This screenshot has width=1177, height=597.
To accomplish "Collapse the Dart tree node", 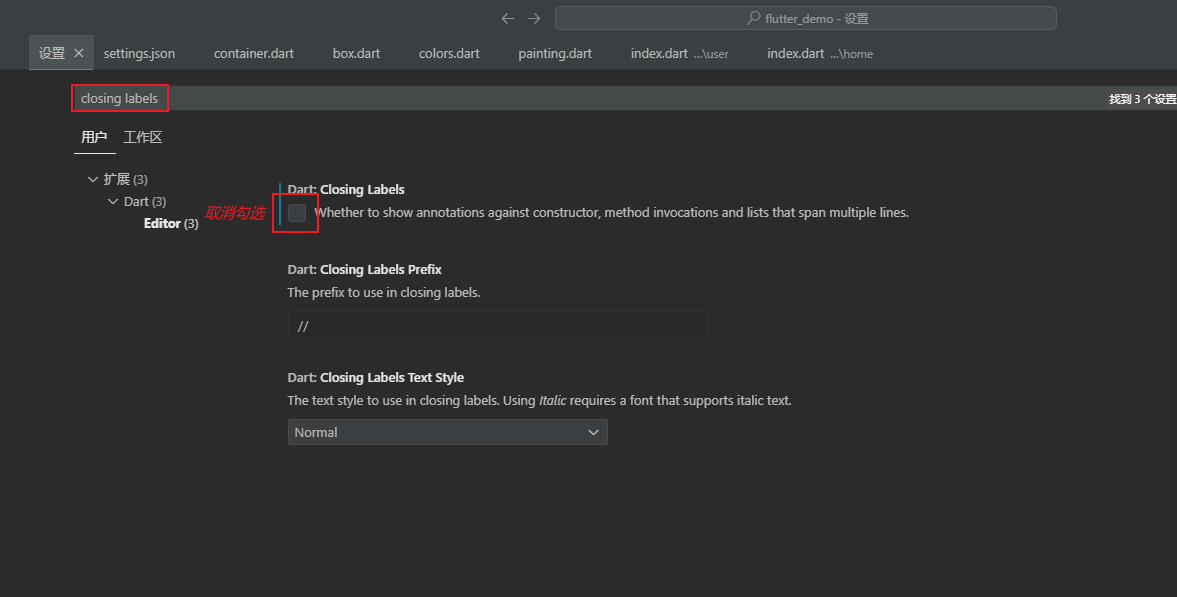I will tap(113, 201).
